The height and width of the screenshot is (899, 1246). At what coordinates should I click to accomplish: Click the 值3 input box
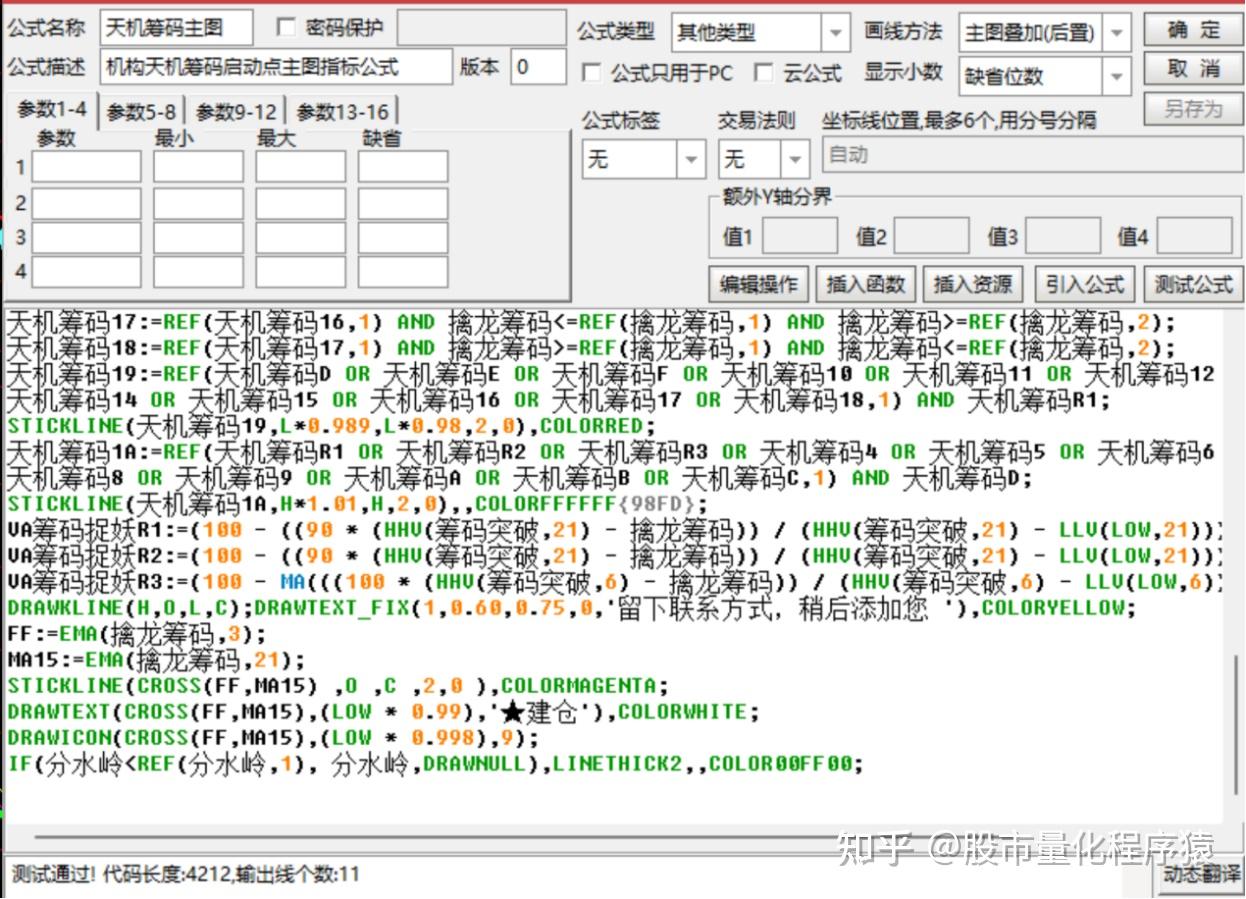tap(1063, 236)
